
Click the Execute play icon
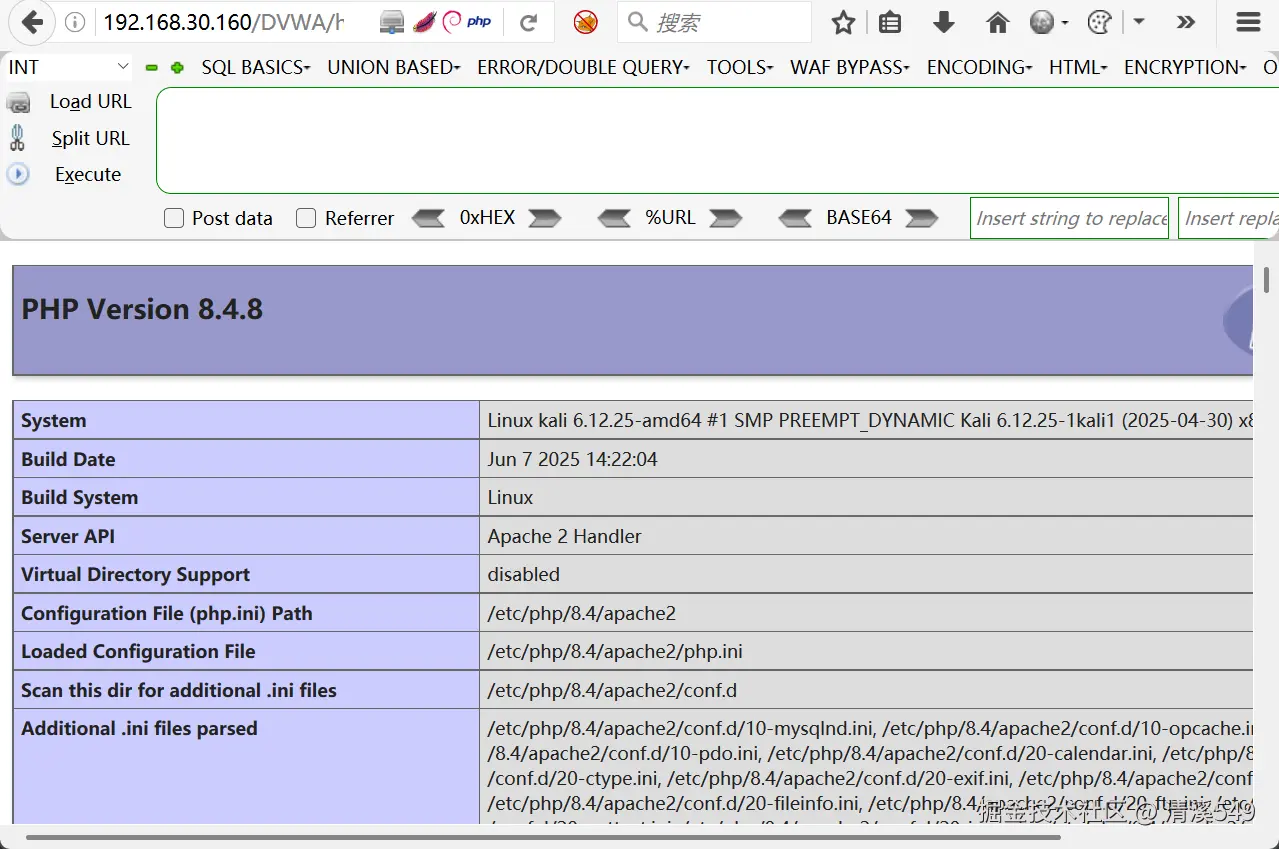point(18,174)
